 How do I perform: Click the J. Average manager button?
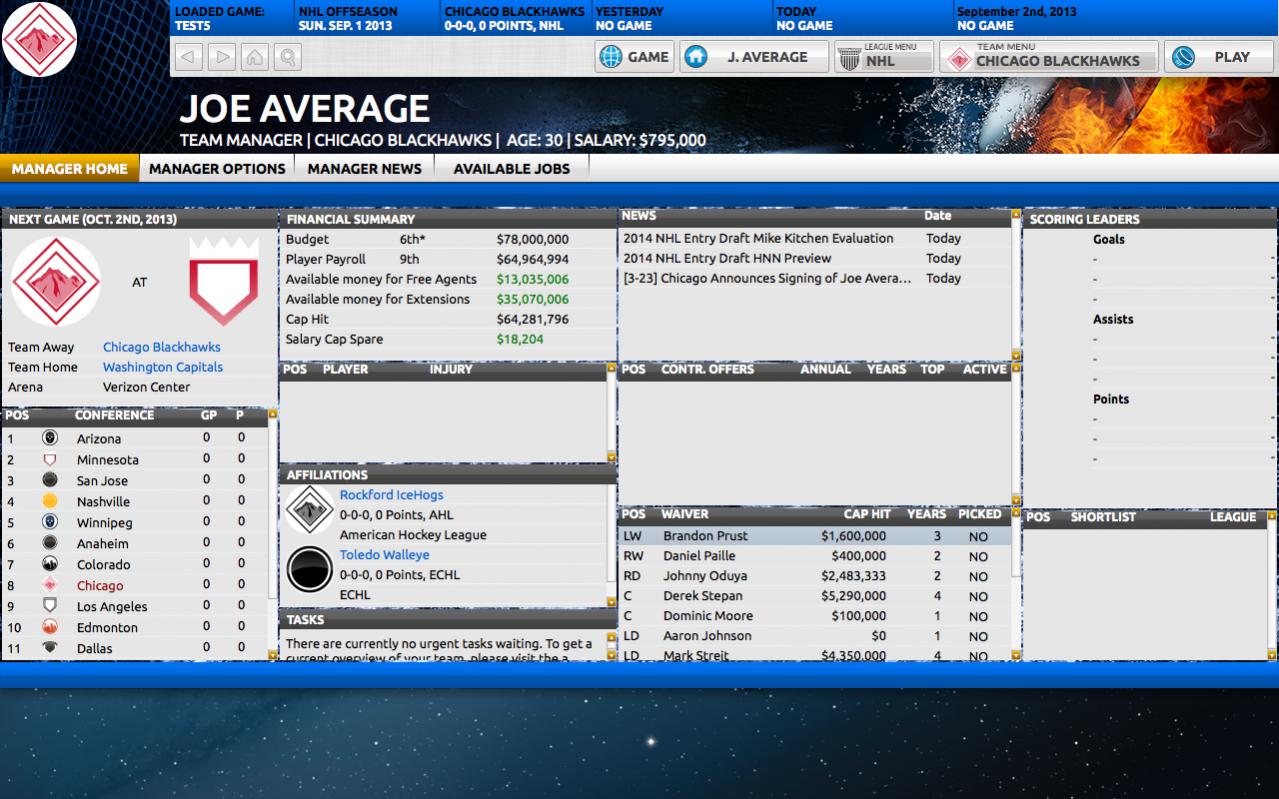coord(754,57)
